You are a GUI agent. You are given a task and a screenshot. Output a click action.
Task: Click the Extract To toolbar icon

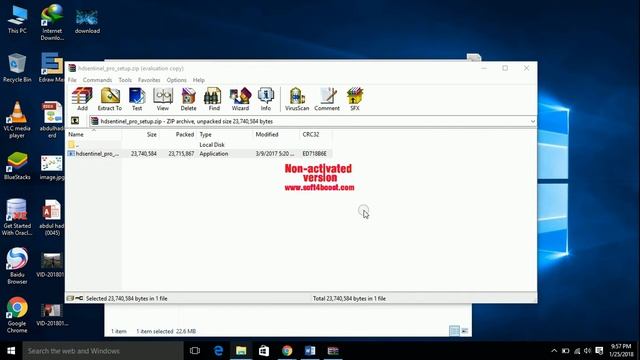point(109,99)
